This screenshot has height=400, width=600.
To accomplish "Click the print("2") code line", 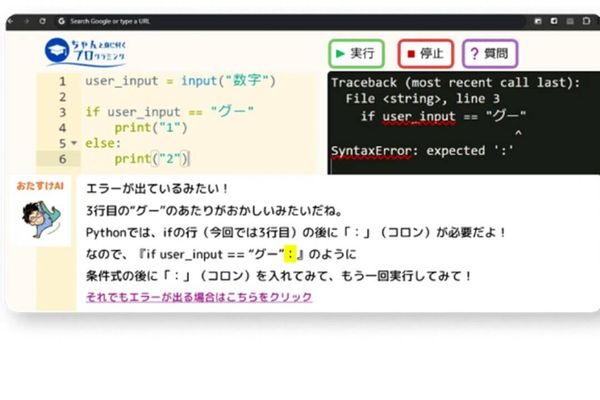I will click(151, 158).
